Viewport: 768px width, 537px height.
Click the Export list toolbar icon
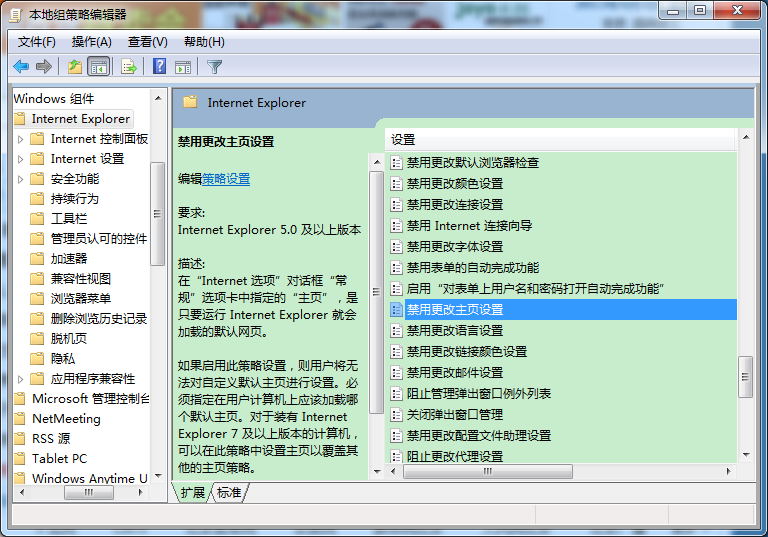coord(129,66)
